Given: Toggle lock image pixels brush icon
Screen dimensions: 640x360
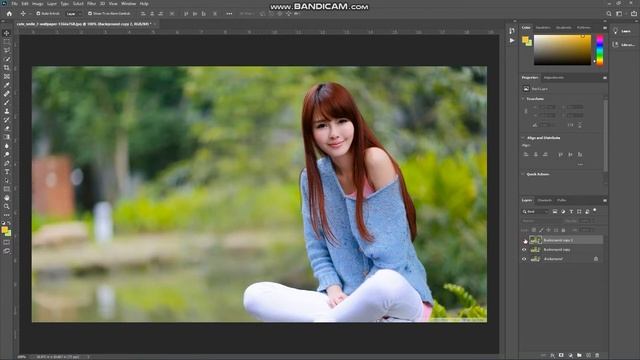Looking at the screenshot, I should [x=541, y=230].
